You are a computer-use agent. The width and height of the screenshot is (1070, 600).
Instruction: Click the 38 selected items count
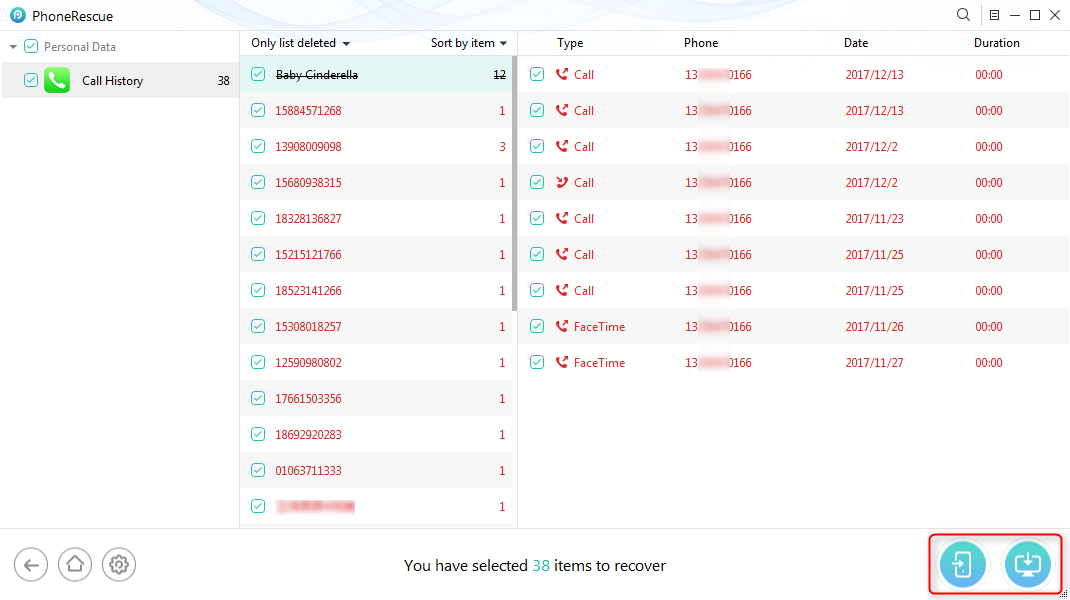pos(540,565)
